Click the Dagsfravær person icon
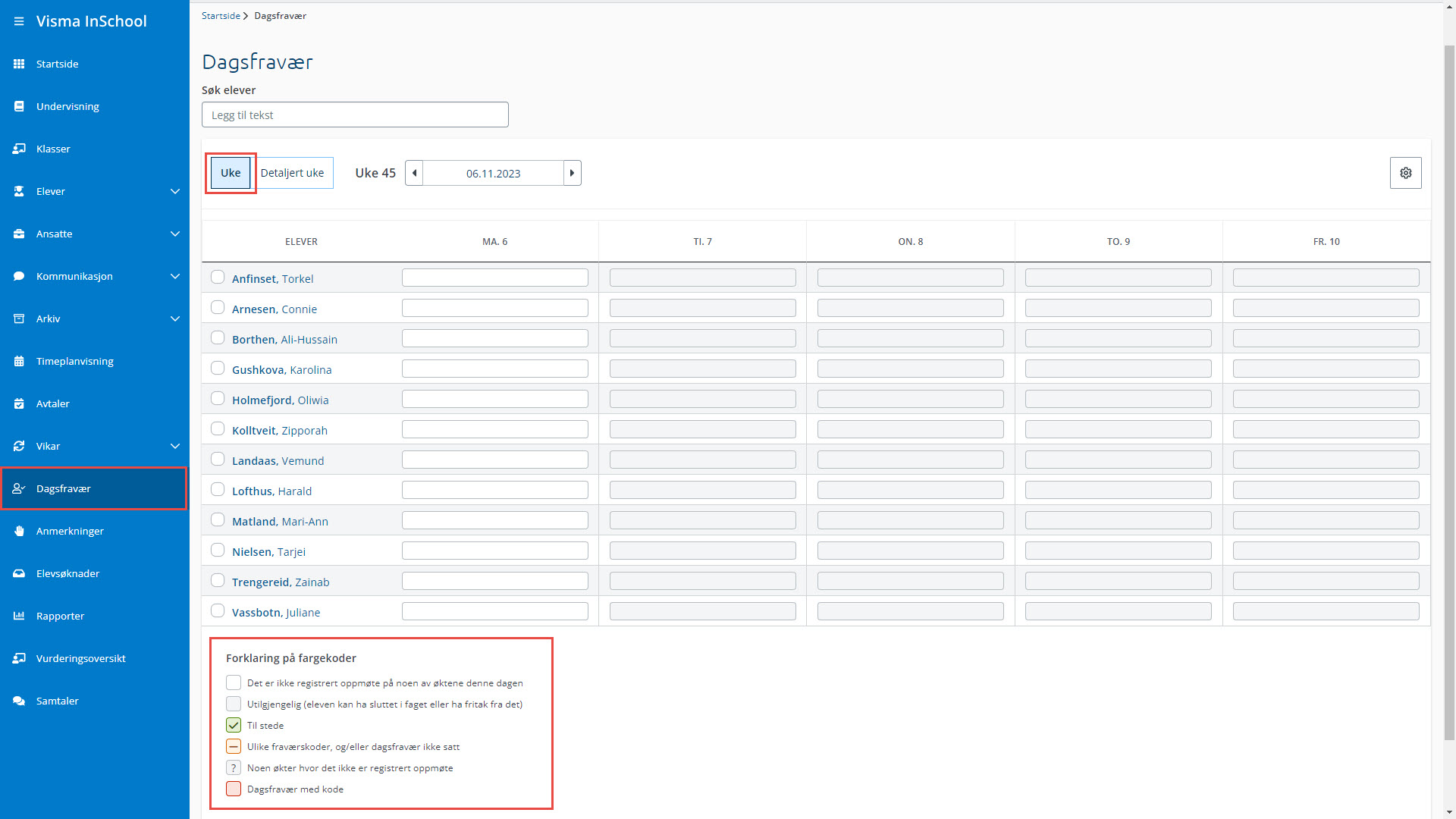 tap(19, 488)
